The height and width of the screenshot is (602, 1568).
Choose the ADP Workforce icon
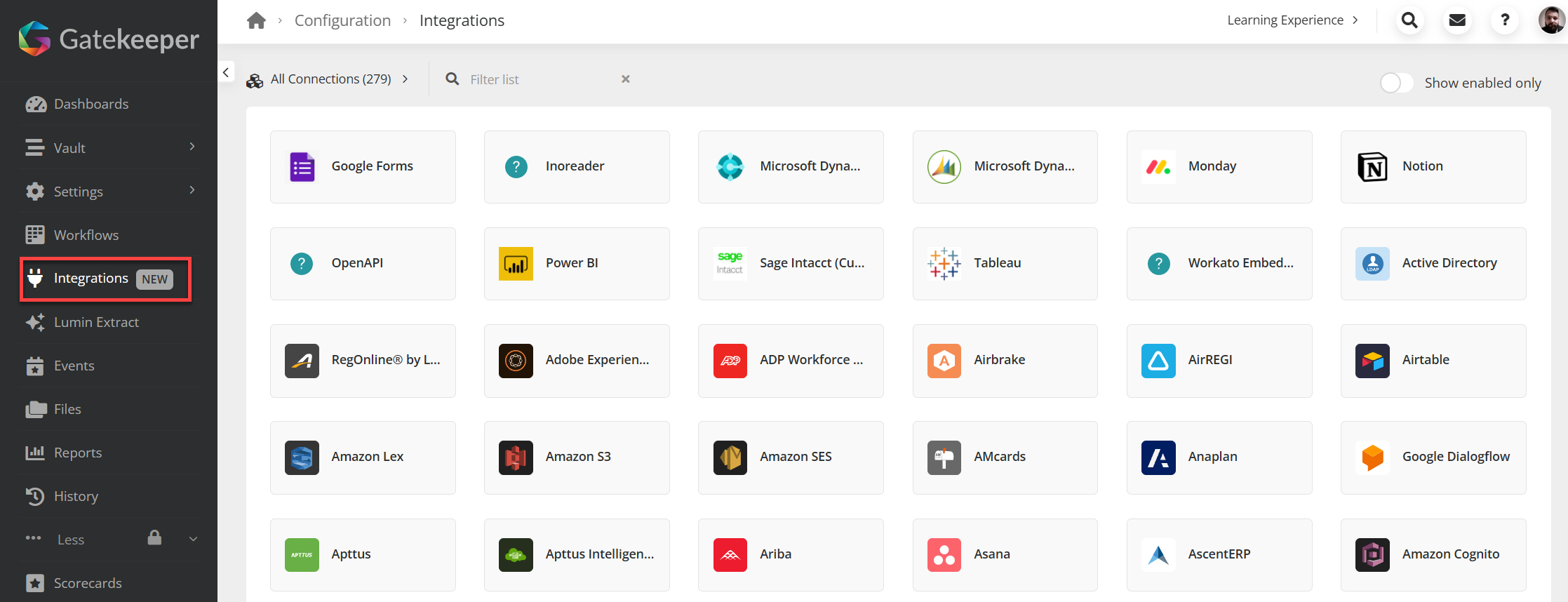click(x=730, y=361)
